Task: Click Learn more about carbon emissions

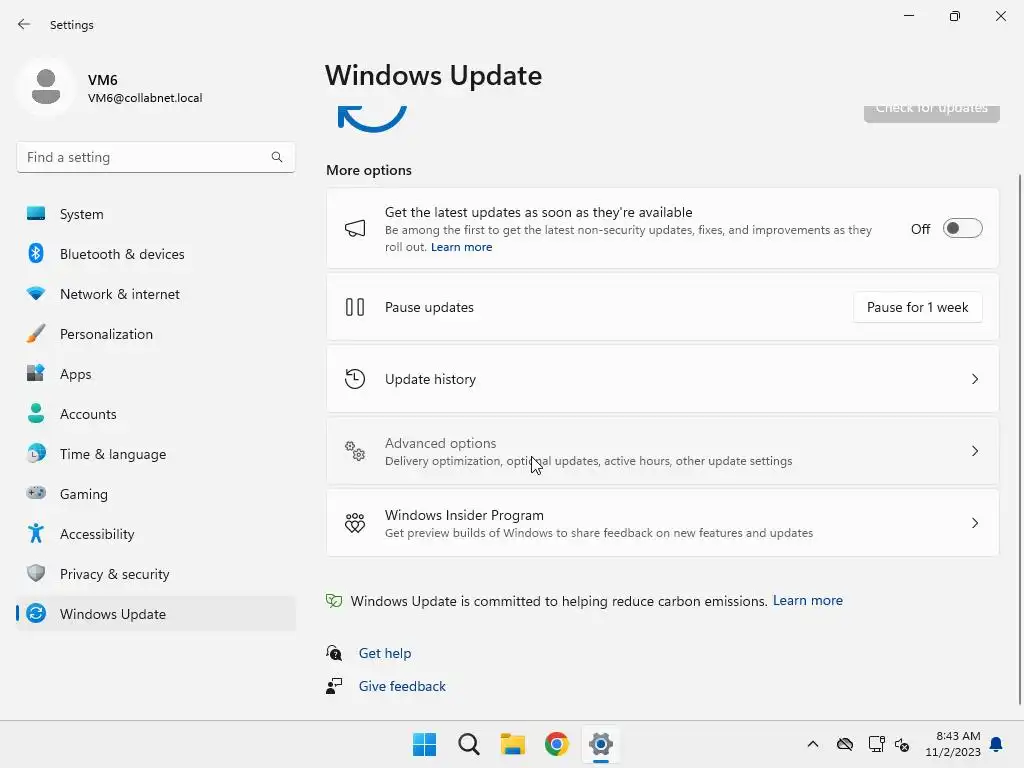Action: 808,600
